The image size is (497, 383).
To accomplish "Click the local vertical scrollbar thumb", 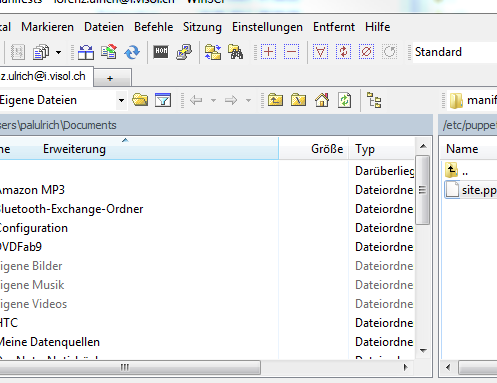I will click(423, 190).
